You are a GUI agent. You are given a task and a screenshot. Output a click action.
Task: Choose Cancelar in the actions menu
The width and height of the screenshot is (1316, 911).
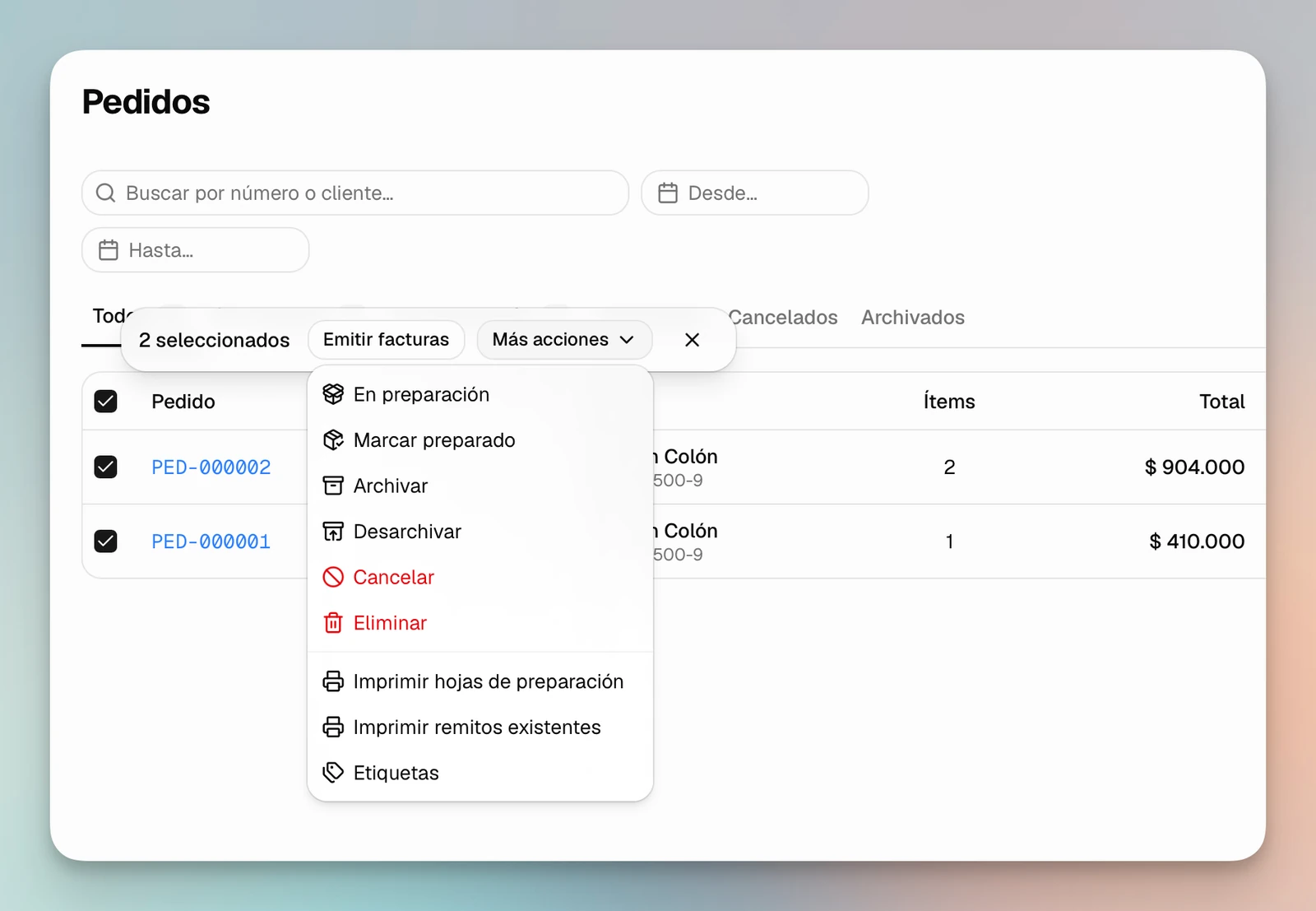(x=480, y=577)
